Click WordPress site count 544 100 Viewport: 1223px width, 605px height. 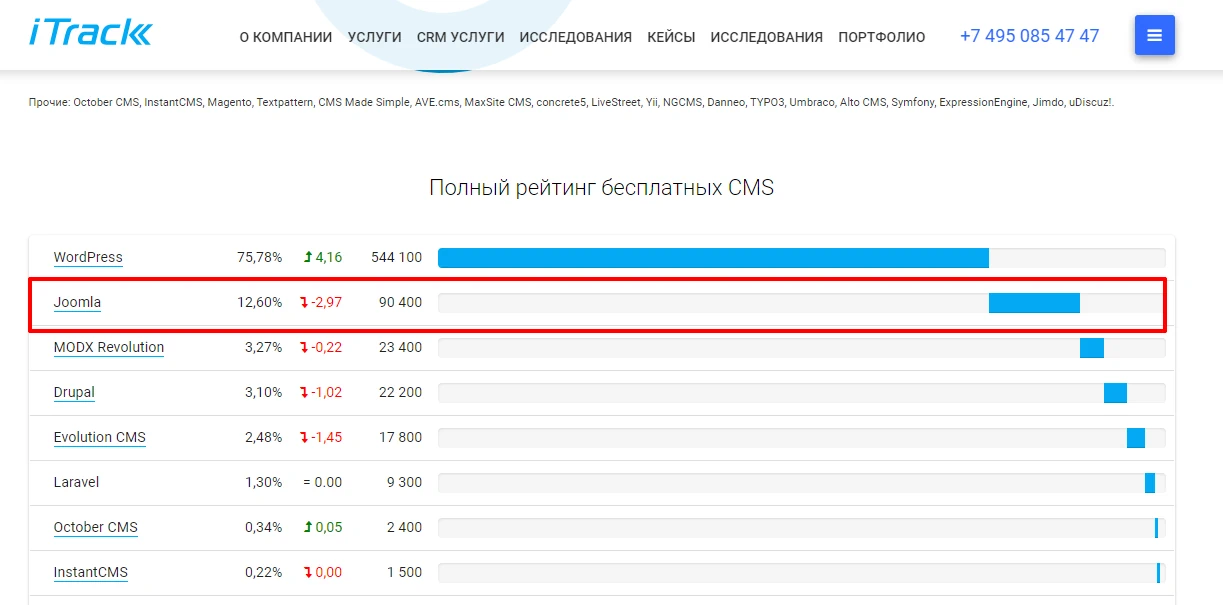tap(396, 257)
